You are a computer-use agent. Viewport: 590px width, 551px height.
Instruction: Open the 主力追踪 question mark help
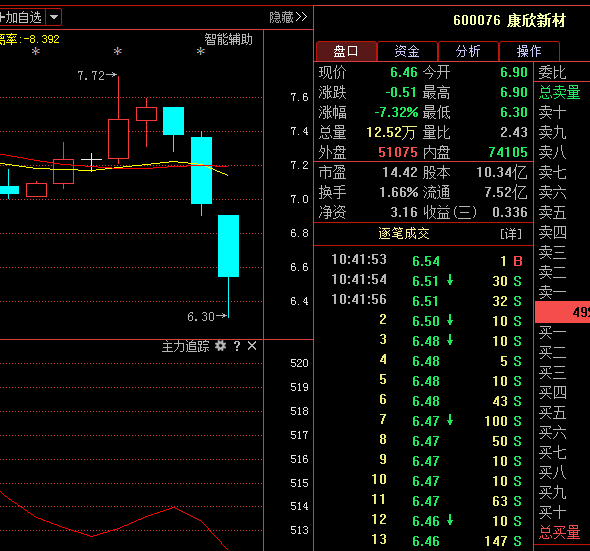(237, 346)
